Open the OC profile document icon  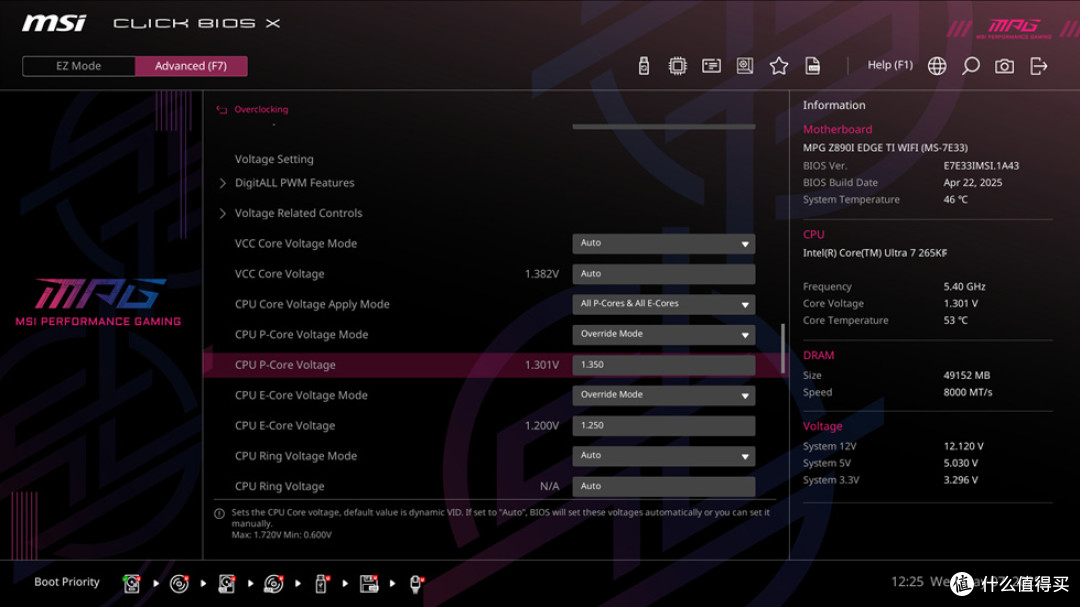[813, 65]
